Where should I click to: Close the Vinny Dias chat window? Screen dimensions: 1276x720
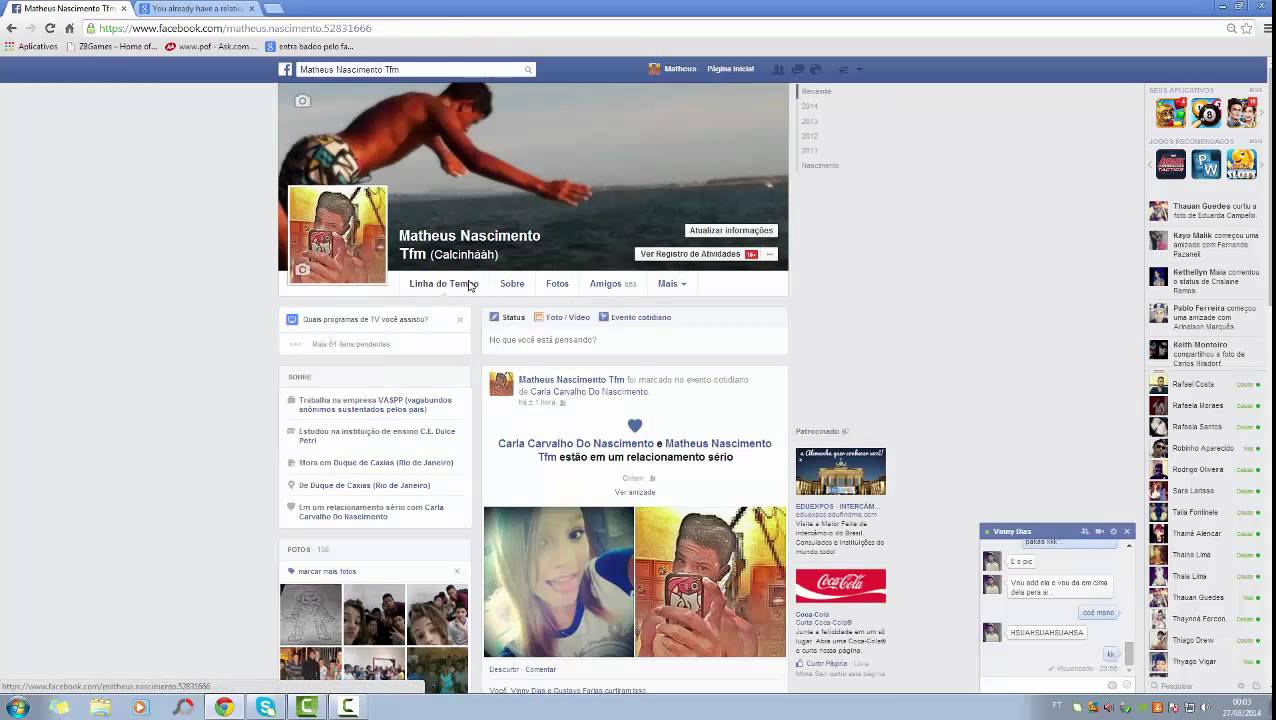(1127, 532)
